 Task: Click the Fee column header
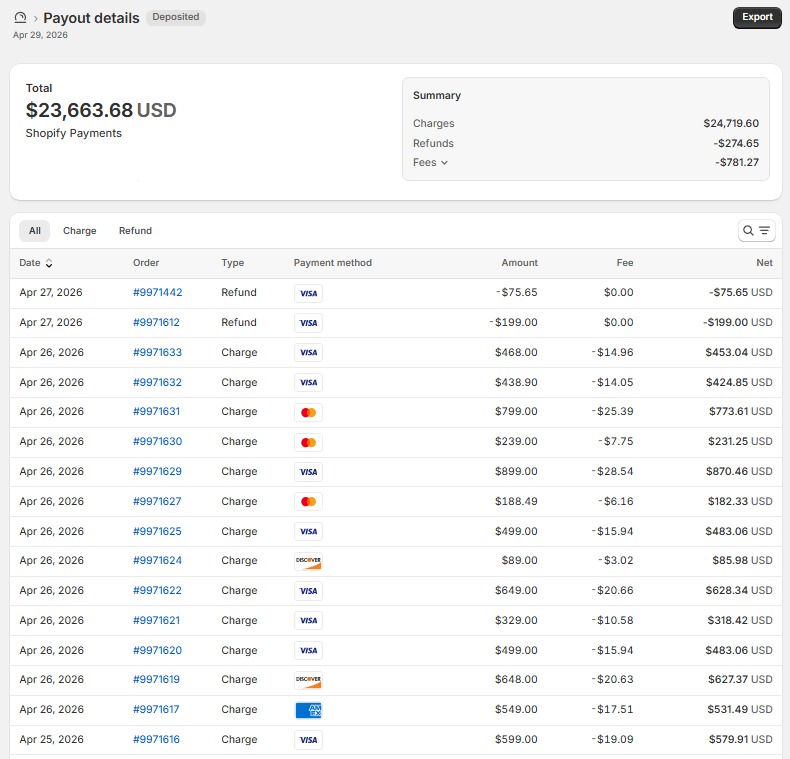[x=625, y=263]
